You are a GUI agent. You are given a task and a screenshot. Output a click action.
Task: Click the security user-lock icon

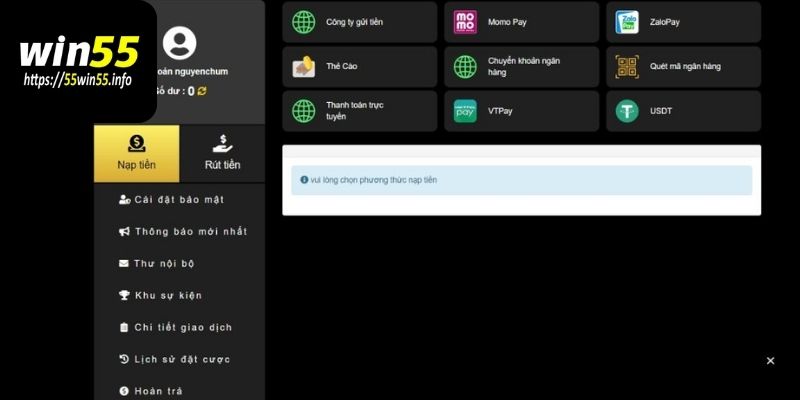(x=124, y=199)
